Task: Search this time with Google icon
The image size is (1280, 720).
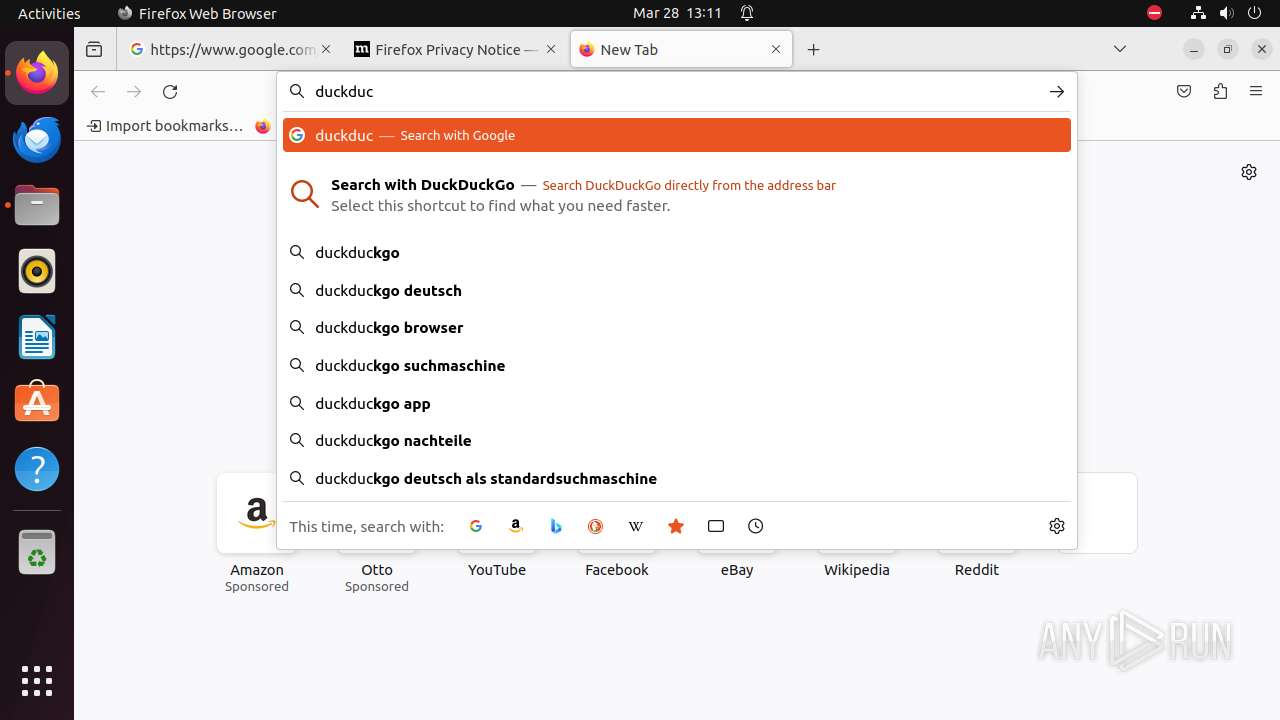Action: tap(476, 526)
